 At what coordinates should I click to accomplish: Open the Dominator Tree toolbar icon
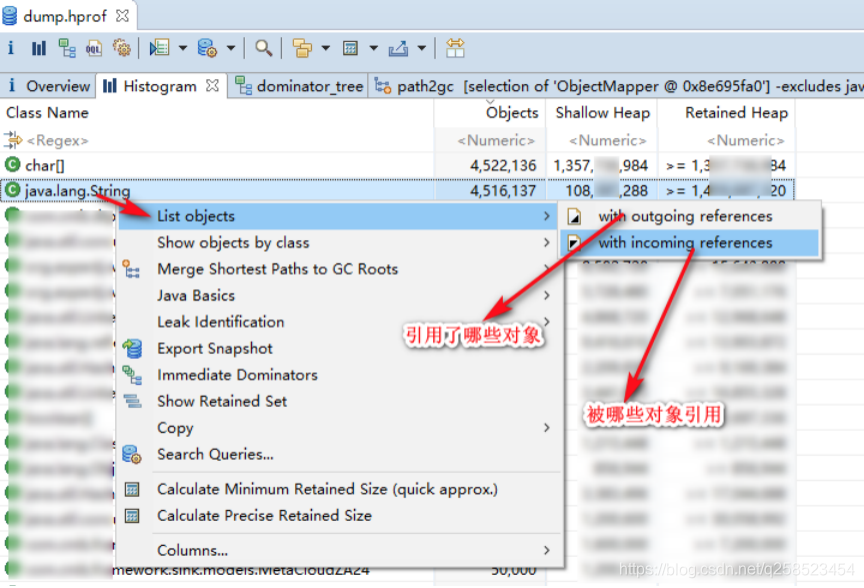66,47
